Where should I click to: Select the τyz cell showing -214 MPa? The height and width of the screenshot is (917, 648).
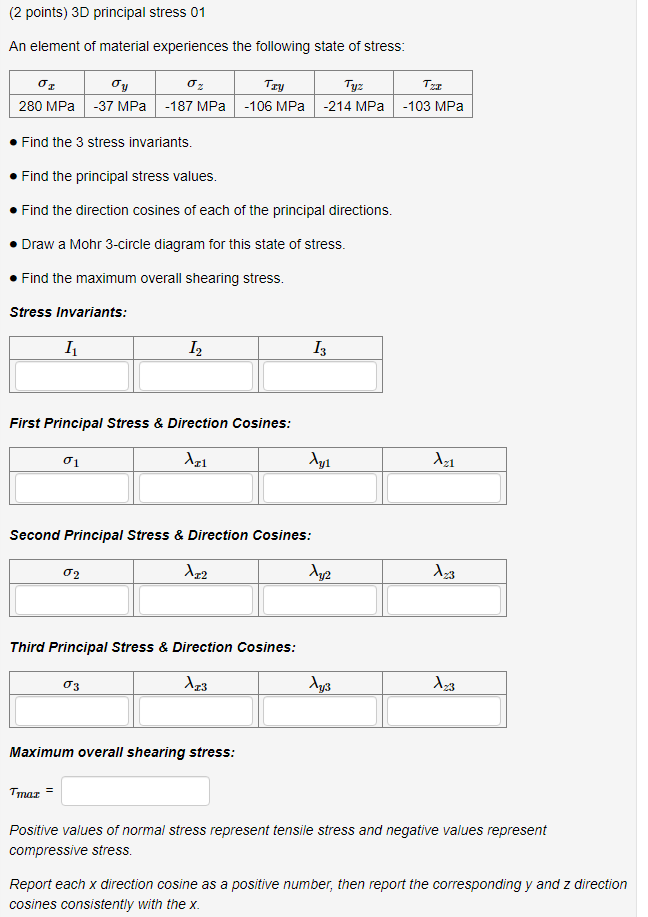[353, 106]
